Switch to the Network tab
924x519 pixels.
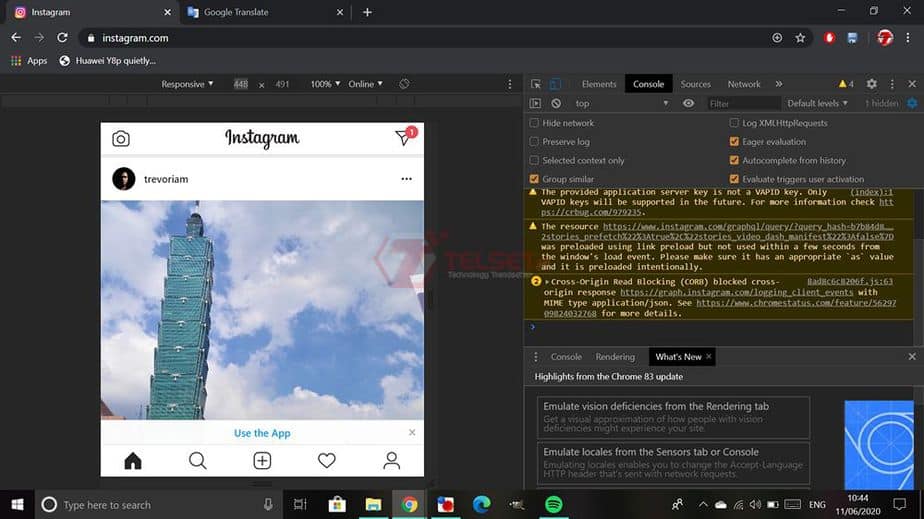[743, 85]
